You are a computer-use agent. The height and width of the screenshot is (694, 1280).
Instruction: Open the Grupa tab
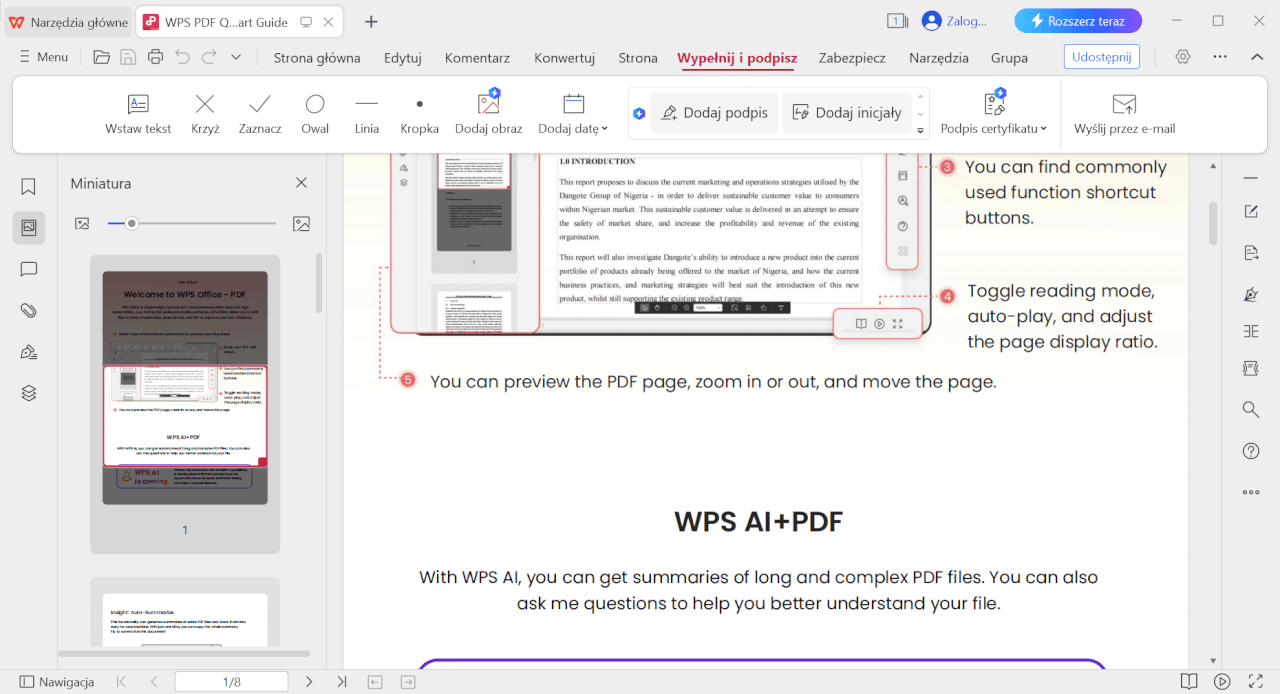1010,58
